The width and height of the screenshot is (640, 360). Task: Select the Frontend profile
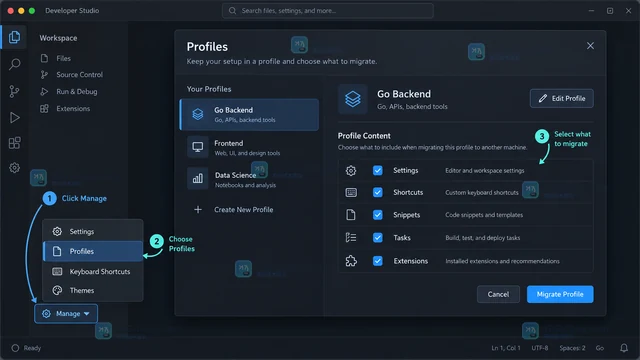(x=249, y=147)
